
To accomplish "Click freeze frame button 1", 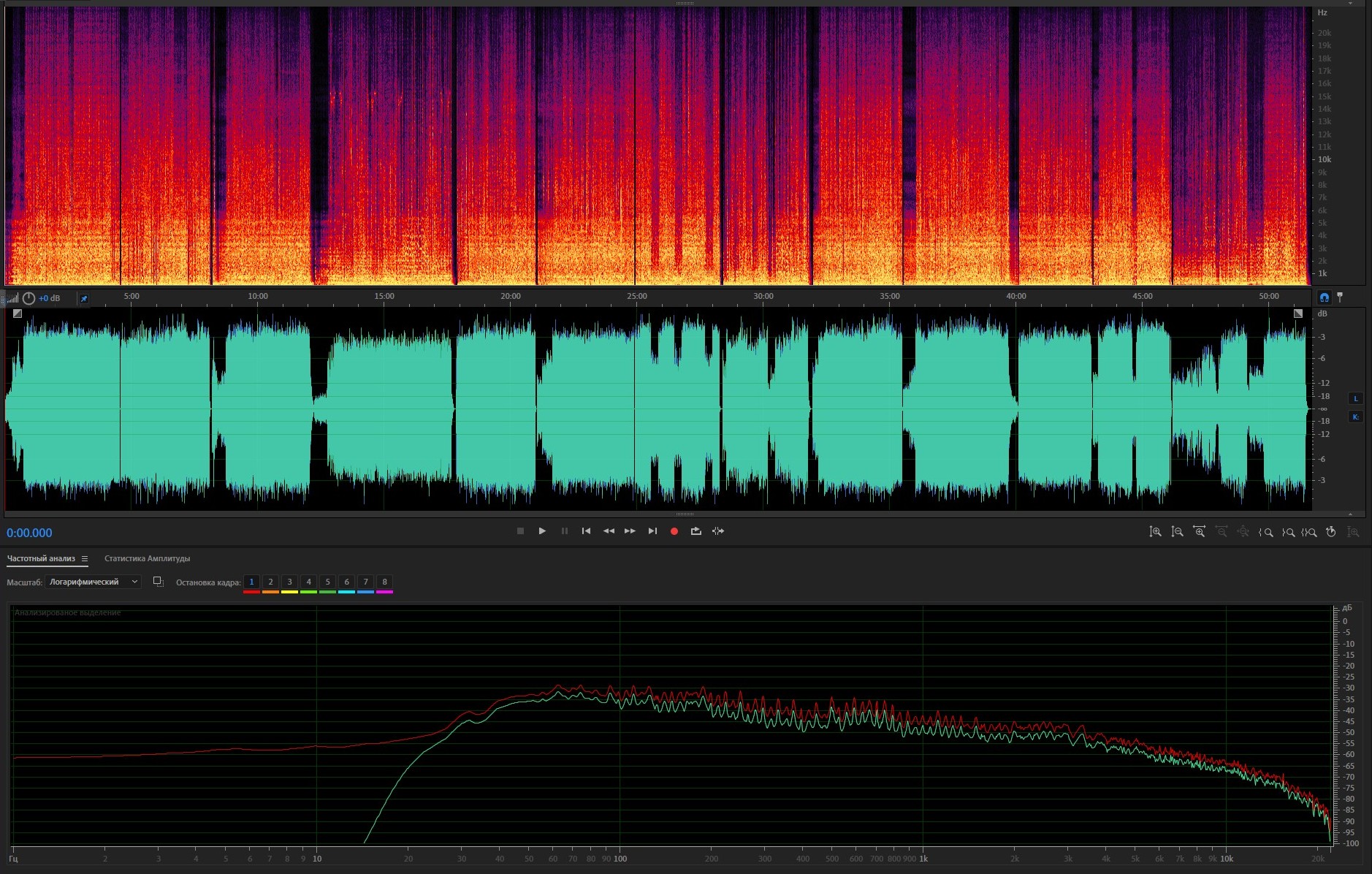I will (251, 582).
